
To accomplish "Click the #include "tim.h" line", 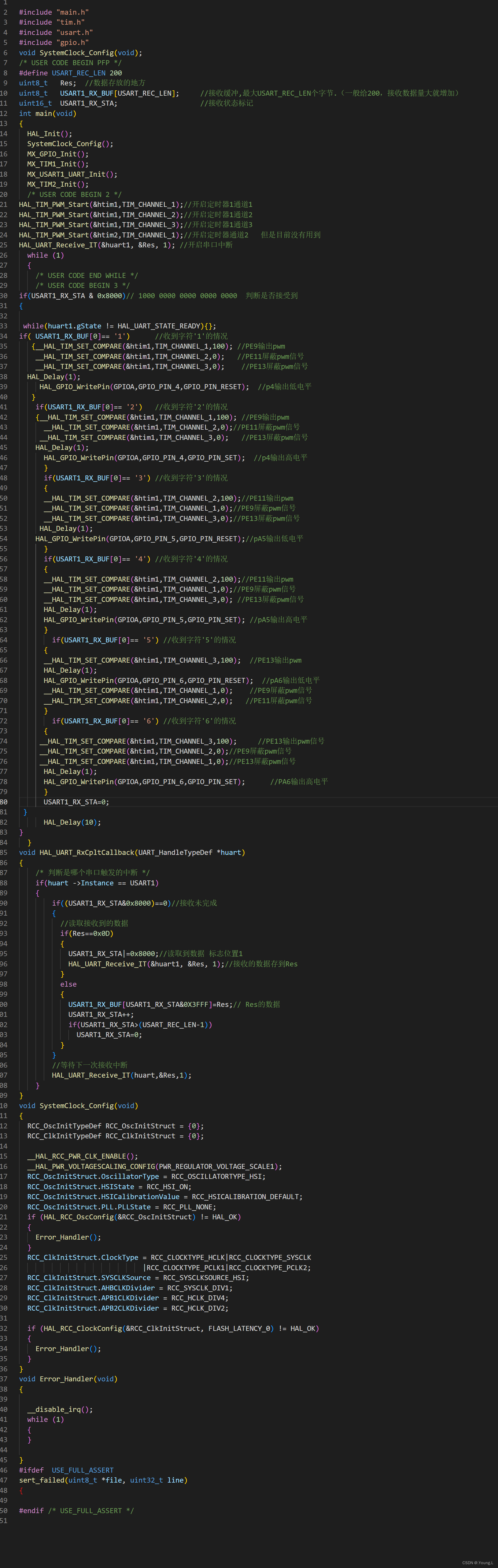I will pyautogui.click(x=52, y=23).
